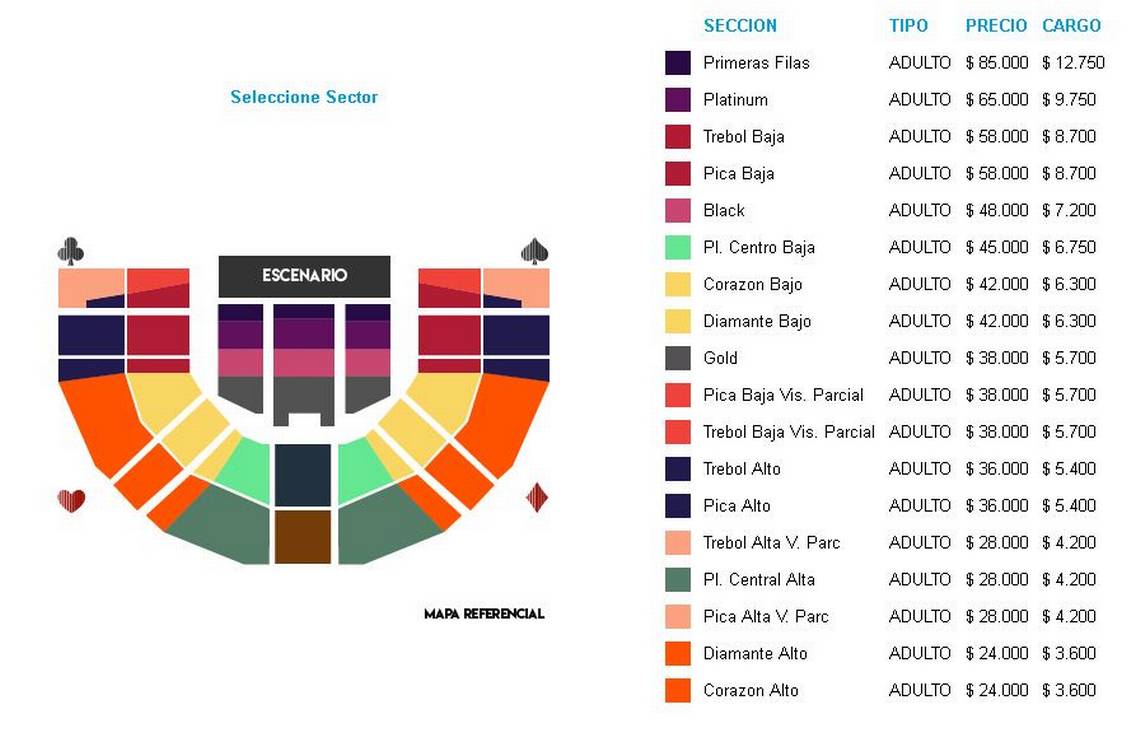
Task: Click the Black section pink swatch
Action: coord(678,210)
